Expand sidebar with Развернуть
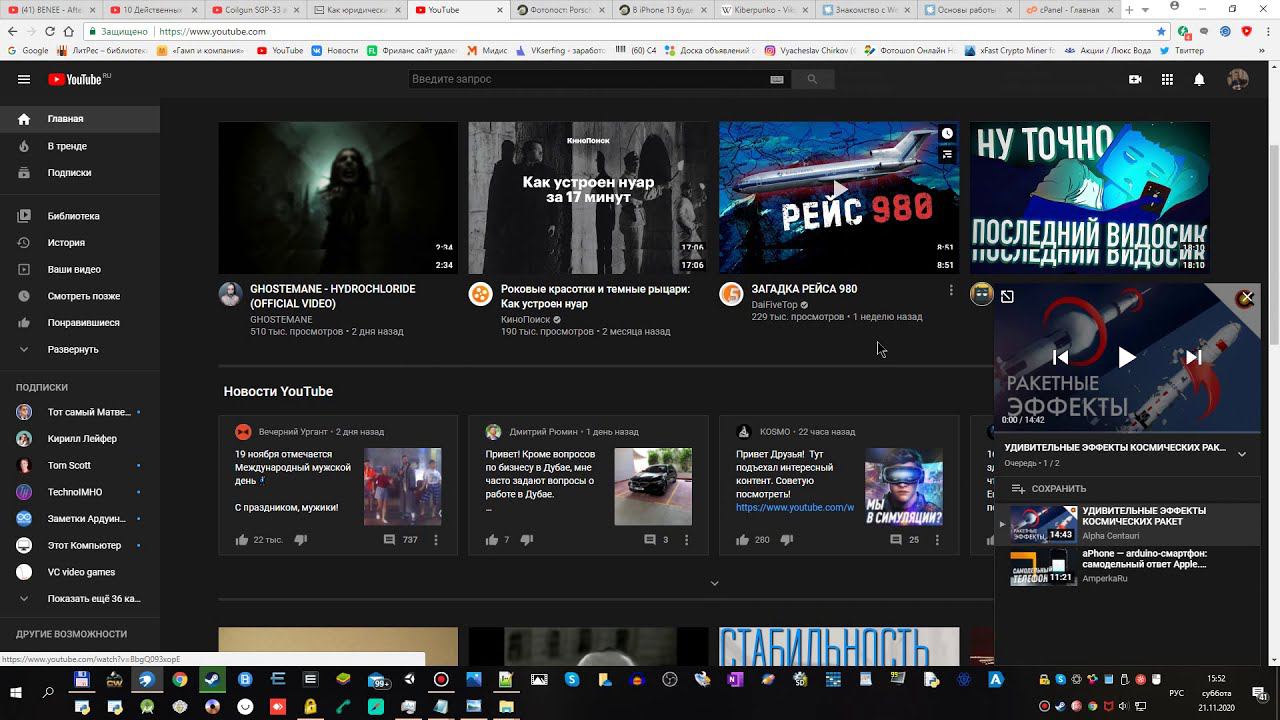The image size is (1280, 720). point(80,350)
